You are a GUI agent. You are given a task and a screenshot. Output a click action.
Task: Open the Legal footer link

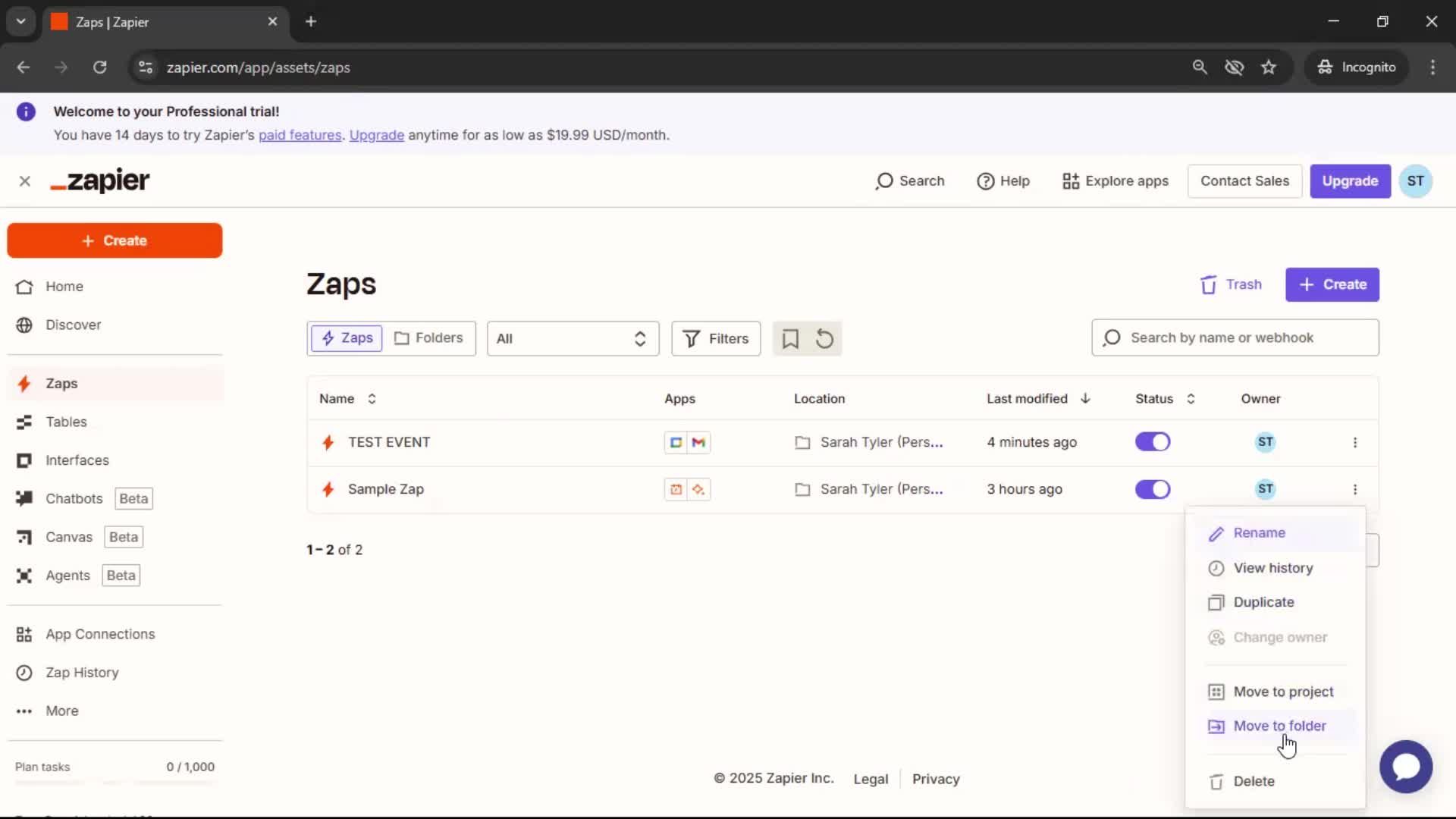pos(871,779)
